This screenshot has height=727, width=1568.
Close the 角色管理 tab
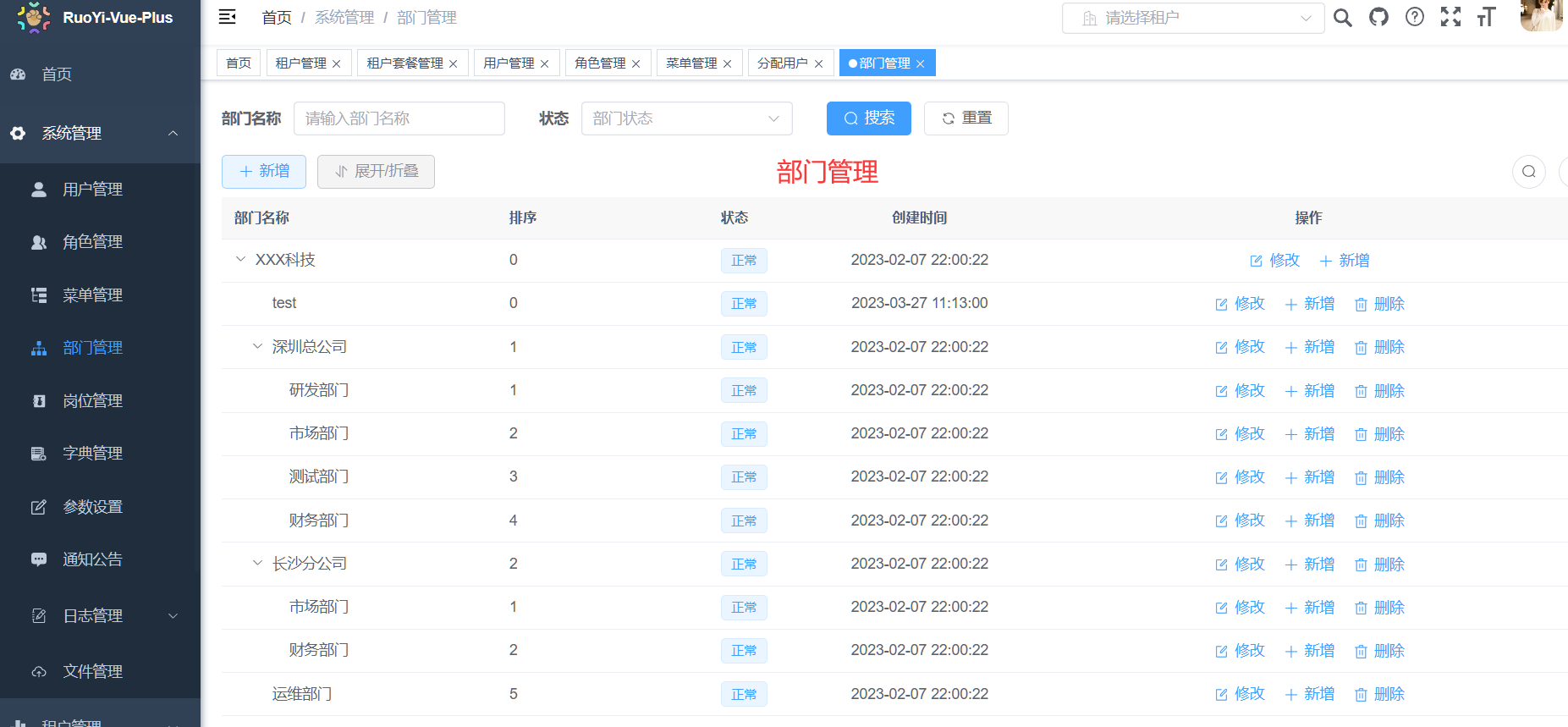pos(635,64)
